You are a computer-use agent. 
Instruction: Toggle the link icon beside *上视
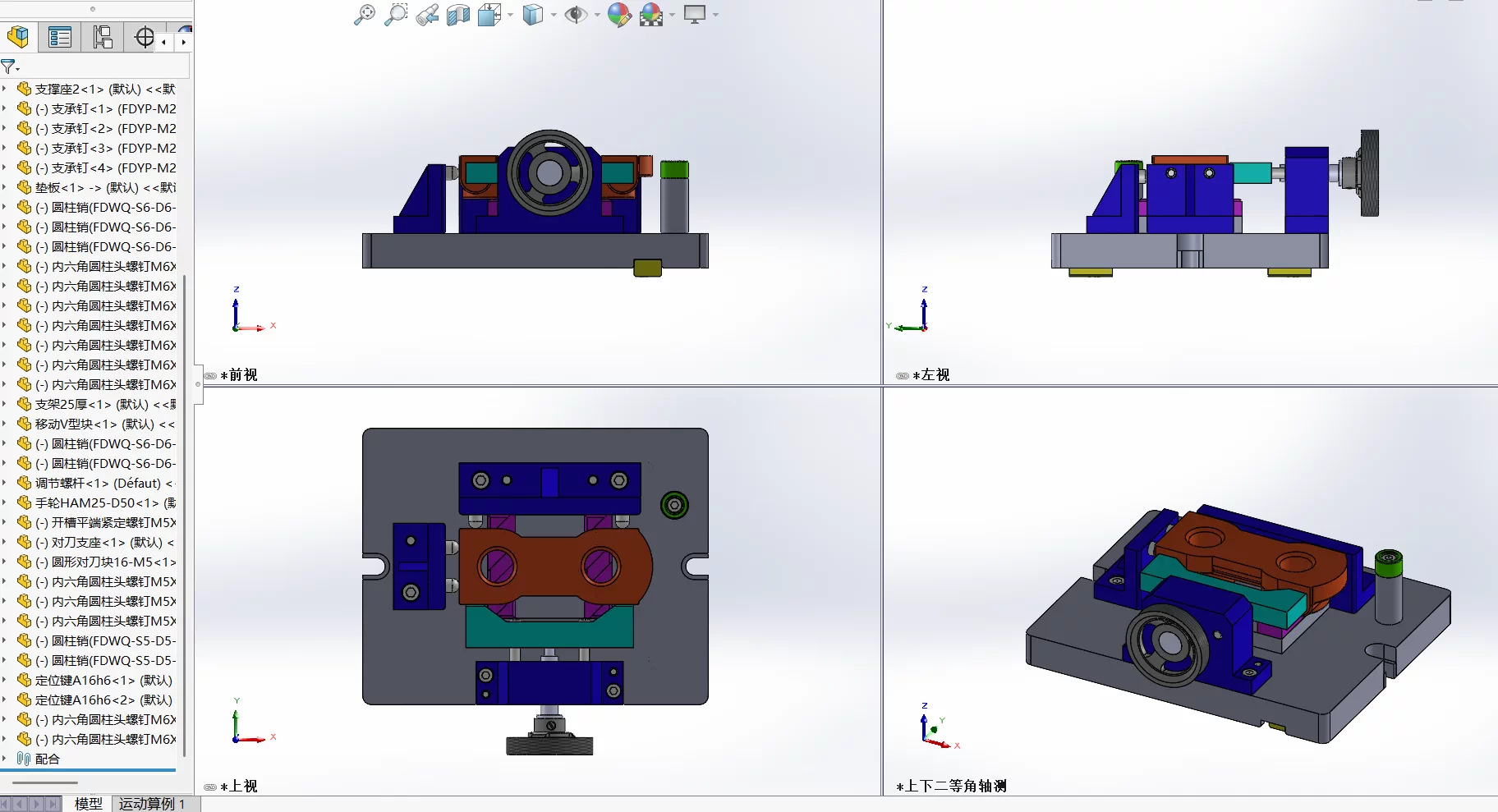[x=210, y=787]
